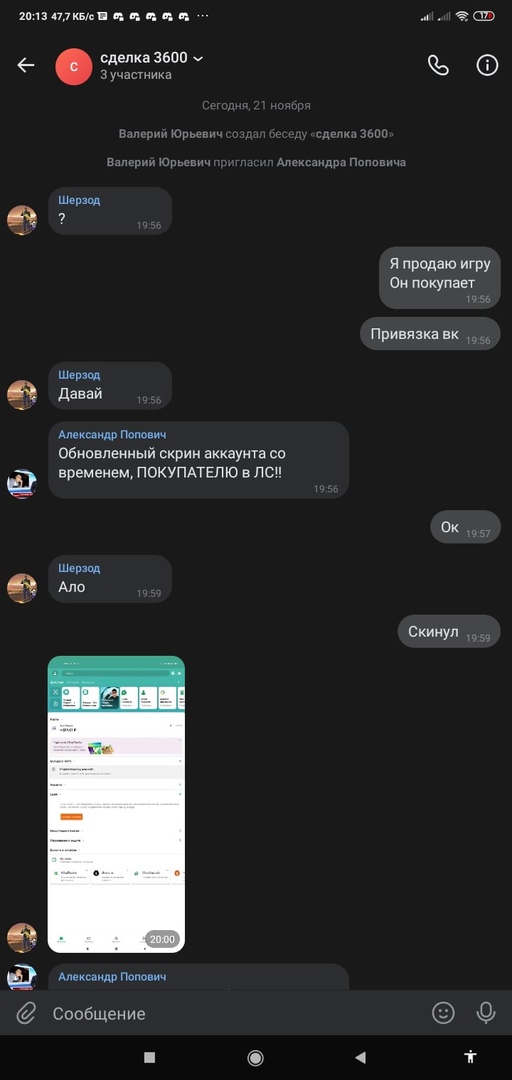Tap "Александра Поповича" in the invite notice
This screenshot has height=1080, width=512.
[341, 163]
